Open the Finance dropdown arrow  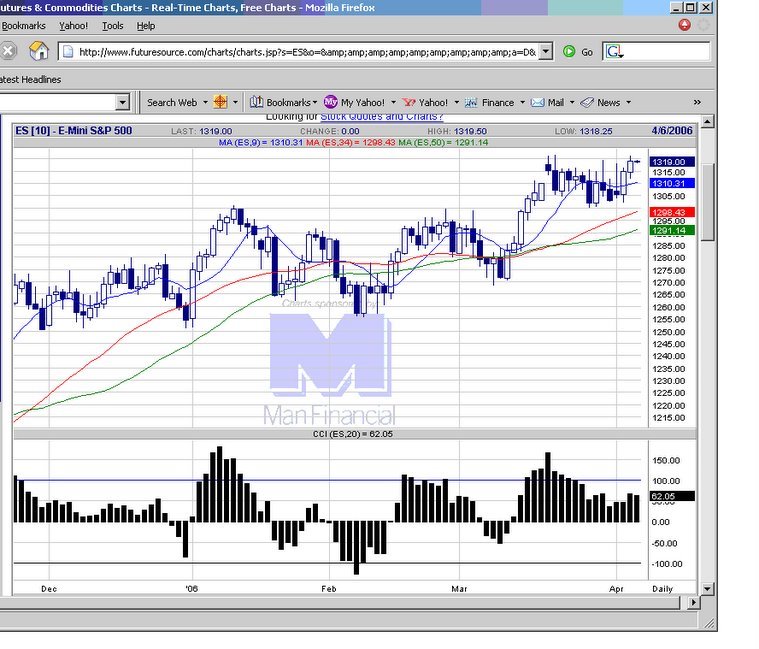522,103
